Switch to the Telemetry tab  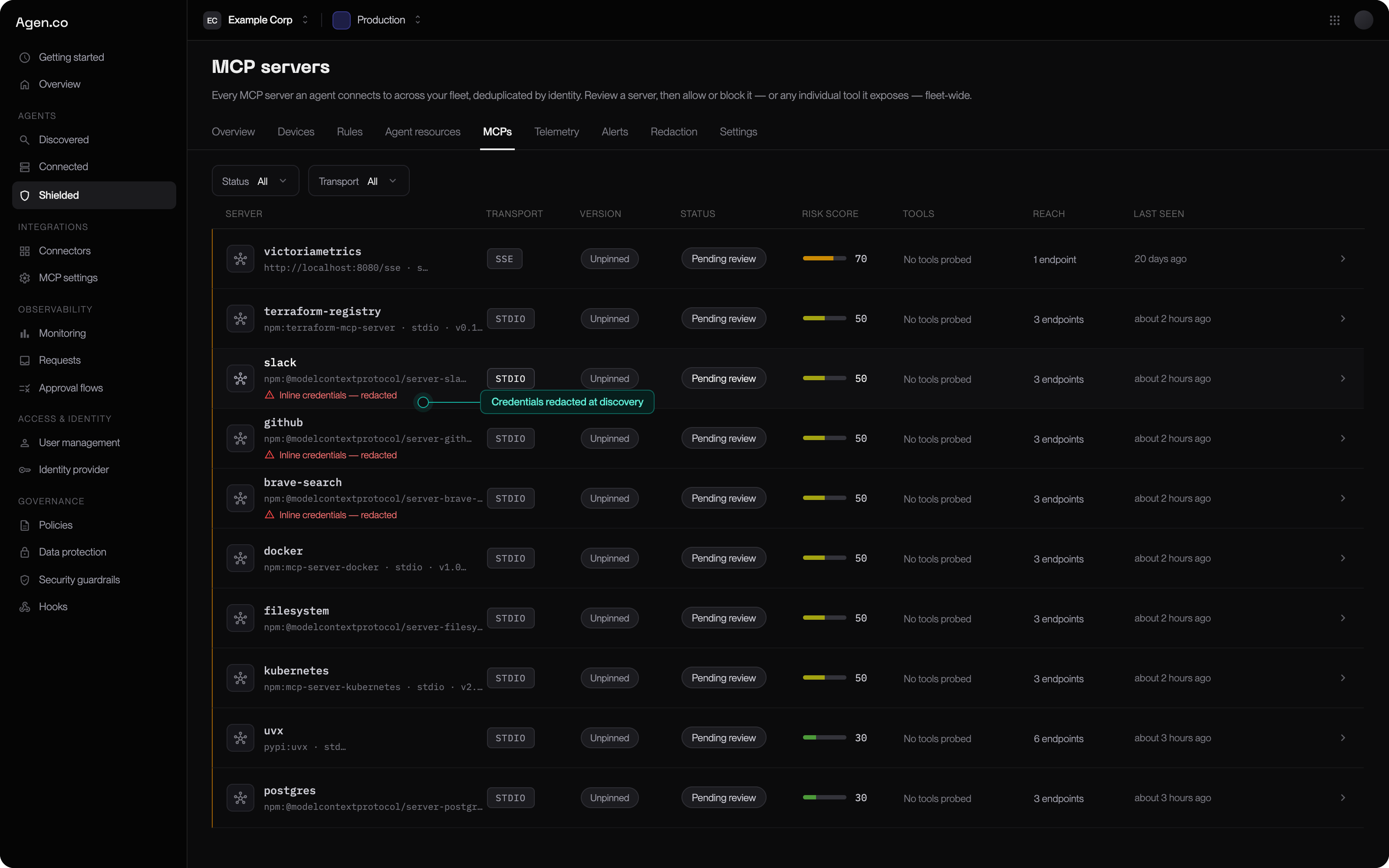coord(556,132)
